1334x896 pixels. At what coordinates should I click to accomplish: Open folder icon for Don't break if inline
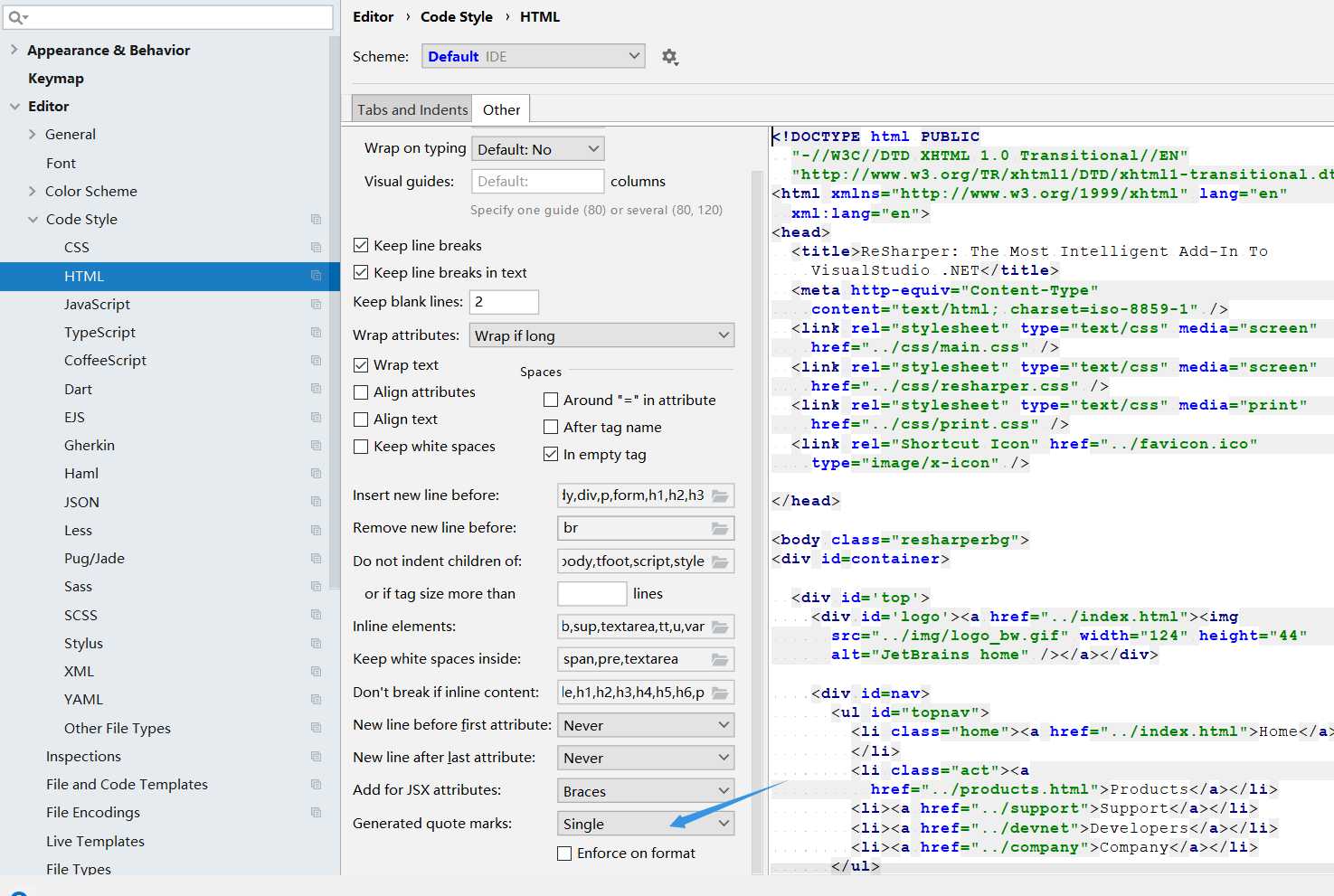[720, 693]
